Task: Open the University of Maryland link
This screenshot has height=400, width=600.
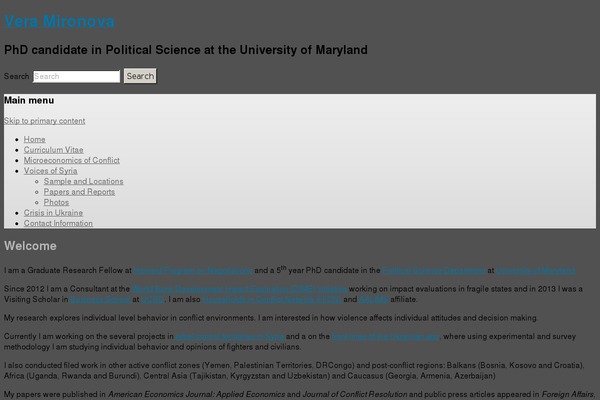Action: (x=536, y=270)
